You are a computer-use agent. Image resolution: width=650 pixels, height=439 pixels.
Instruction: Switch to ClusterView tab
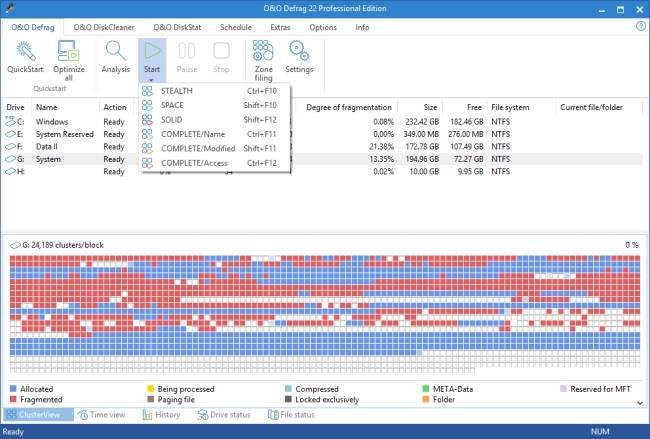(39, 415)
